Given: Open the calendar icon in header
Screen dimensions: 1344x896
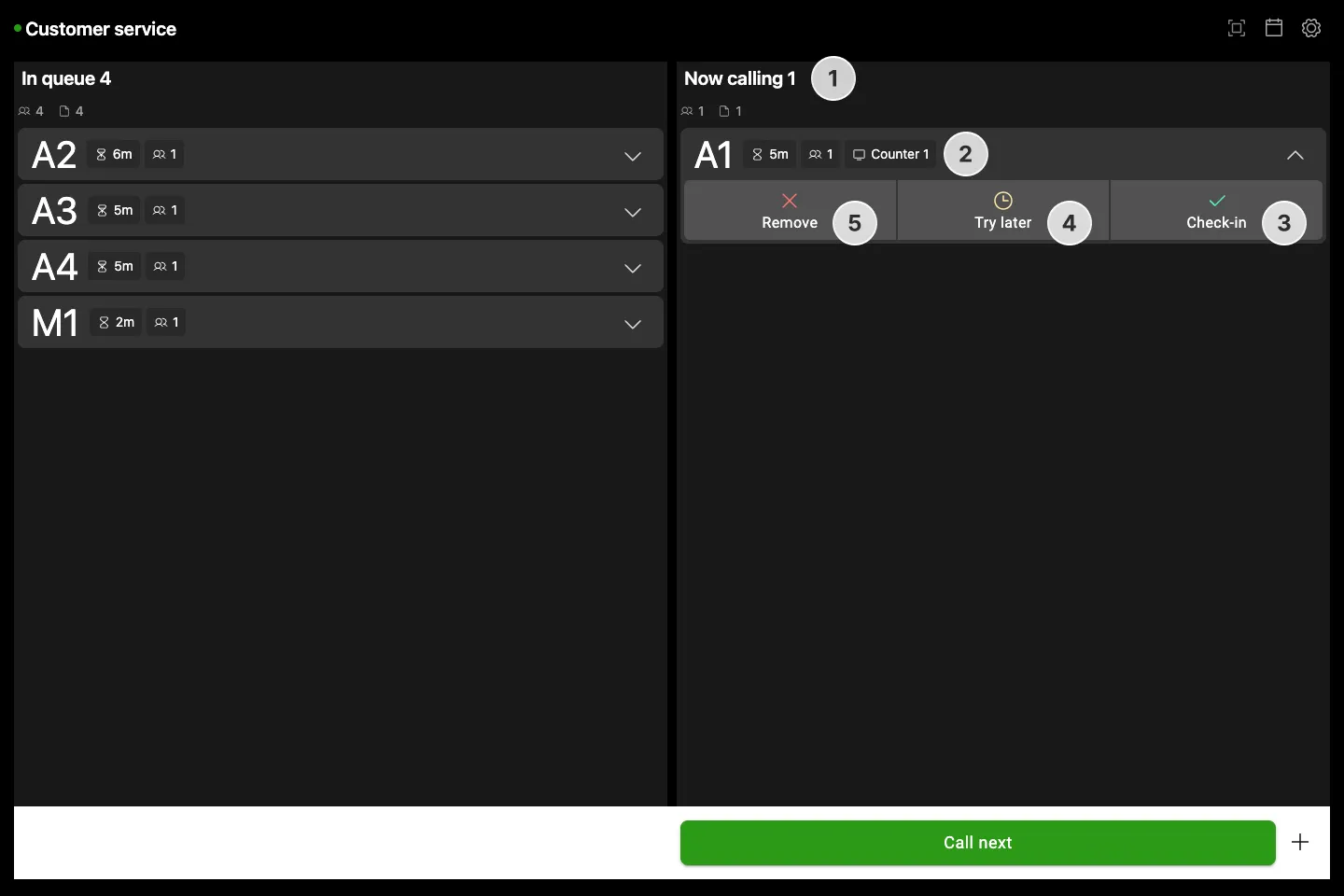Looking at the screenshot, I should (x=1274, y=28).
